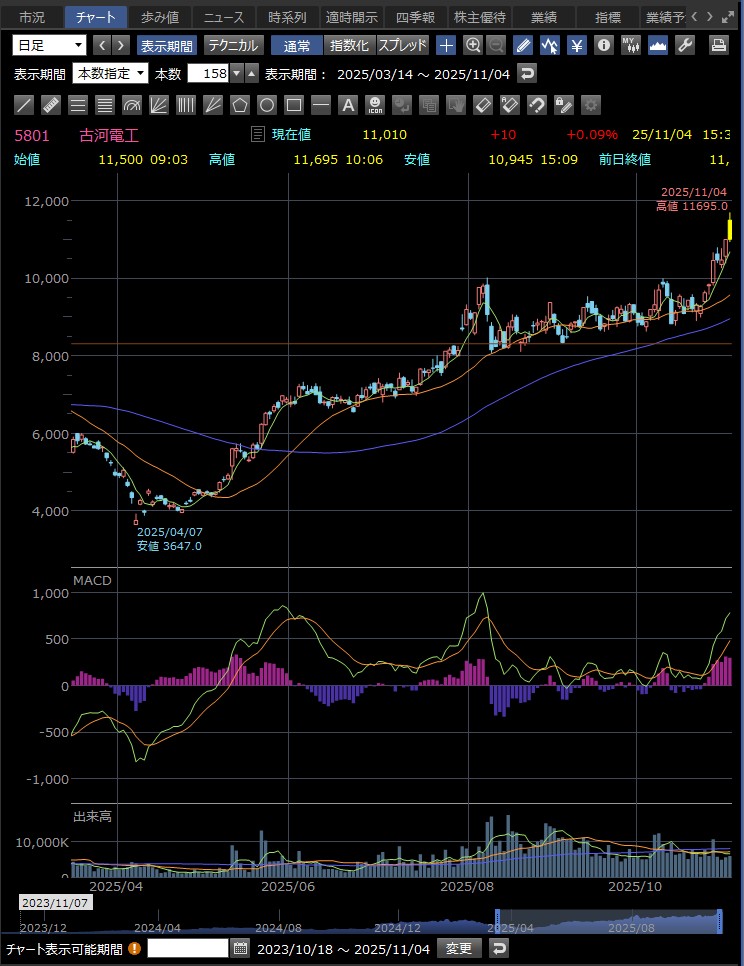Click the テクニカル button
Image resolution: width=744 pixels, height=966 pixels.
pyautogui.click(x=233, y=45)
